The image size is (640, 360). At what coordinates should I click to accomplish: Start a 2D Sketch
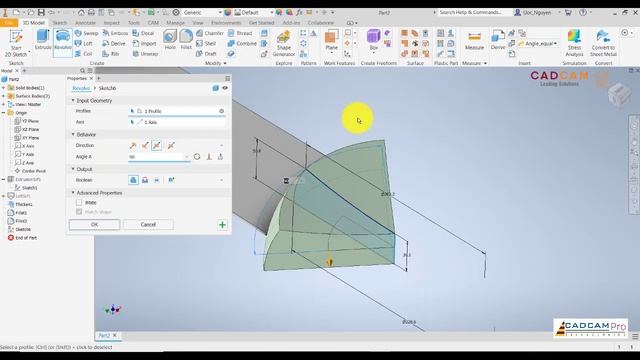point(16,43)
